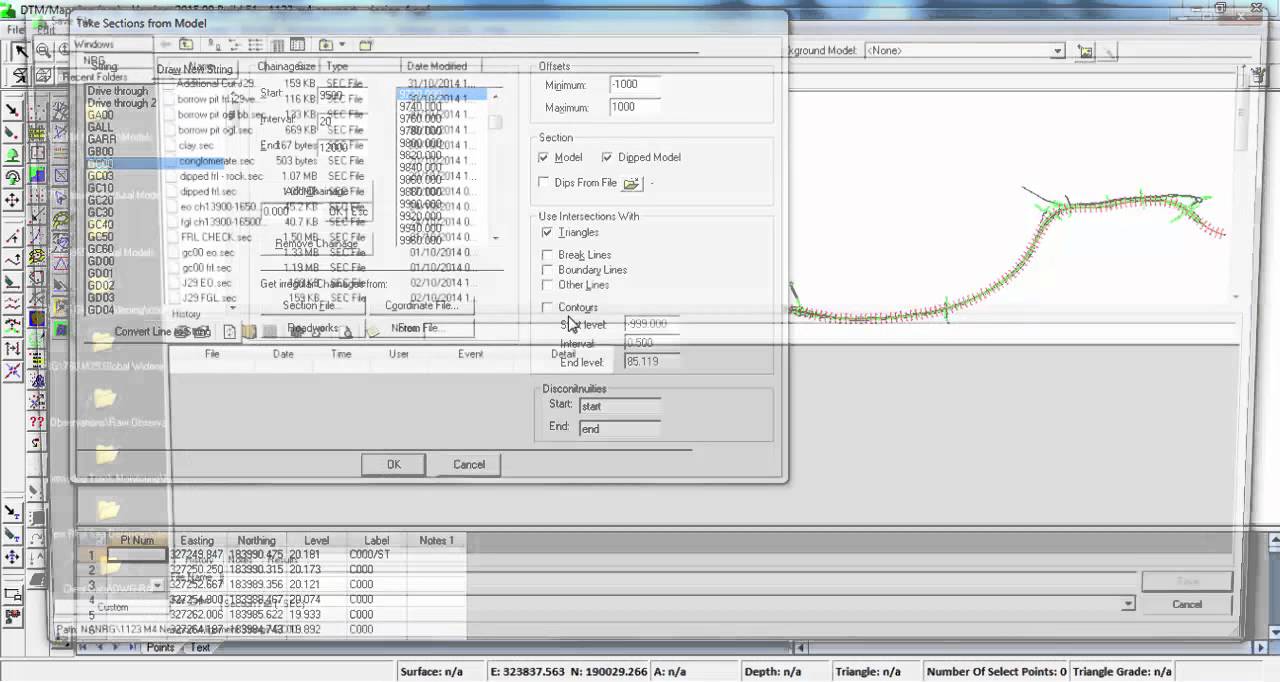The image size is (1280, 682).
Task: Click the Easting column header
Action: pyautogui.click(x=197, y=540)
